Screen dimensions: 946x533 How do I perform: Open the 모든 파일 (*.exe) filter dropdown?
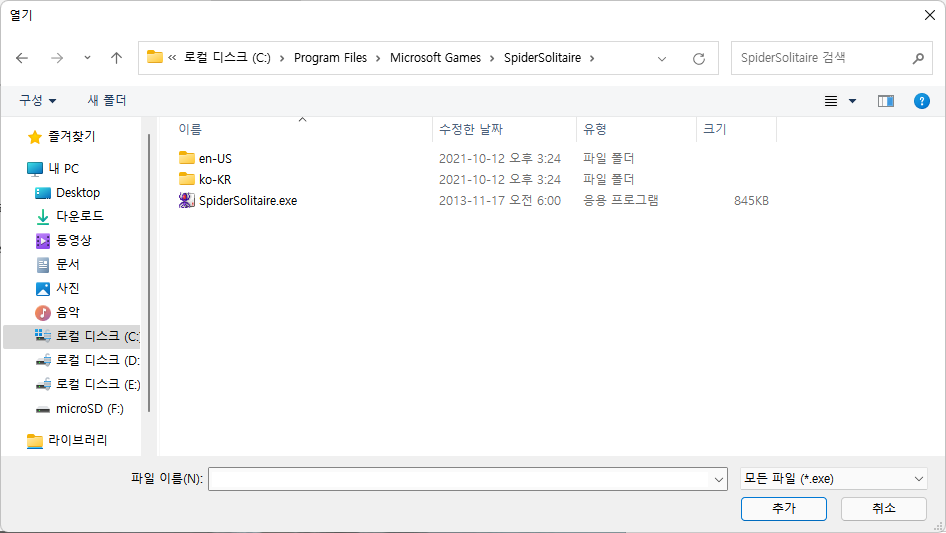tap(833, 479)
